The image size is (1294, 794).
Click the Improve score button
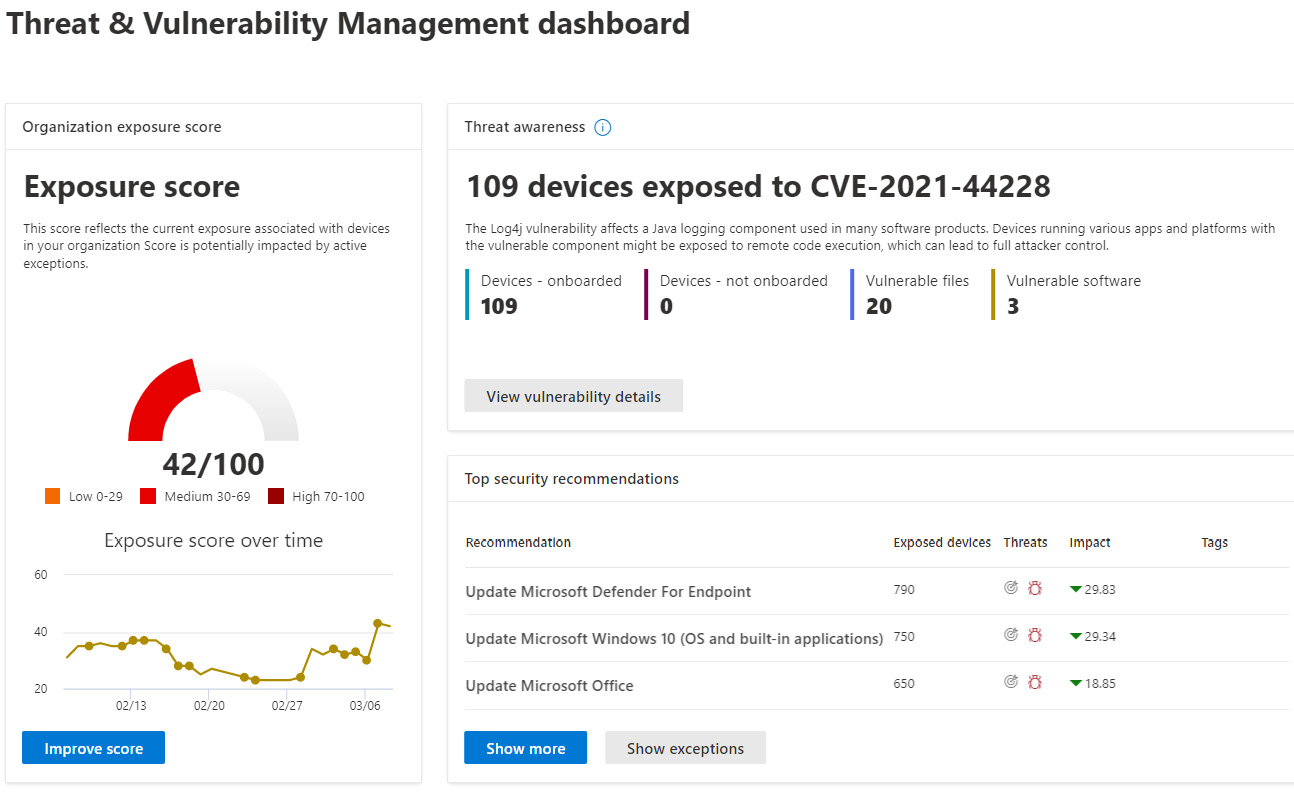[93, 748]
